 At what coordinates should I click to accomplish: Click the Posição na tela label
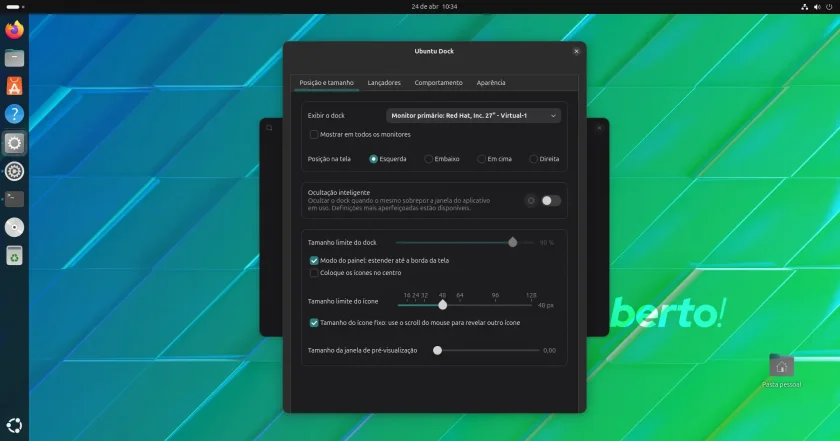tap(329, 159)
